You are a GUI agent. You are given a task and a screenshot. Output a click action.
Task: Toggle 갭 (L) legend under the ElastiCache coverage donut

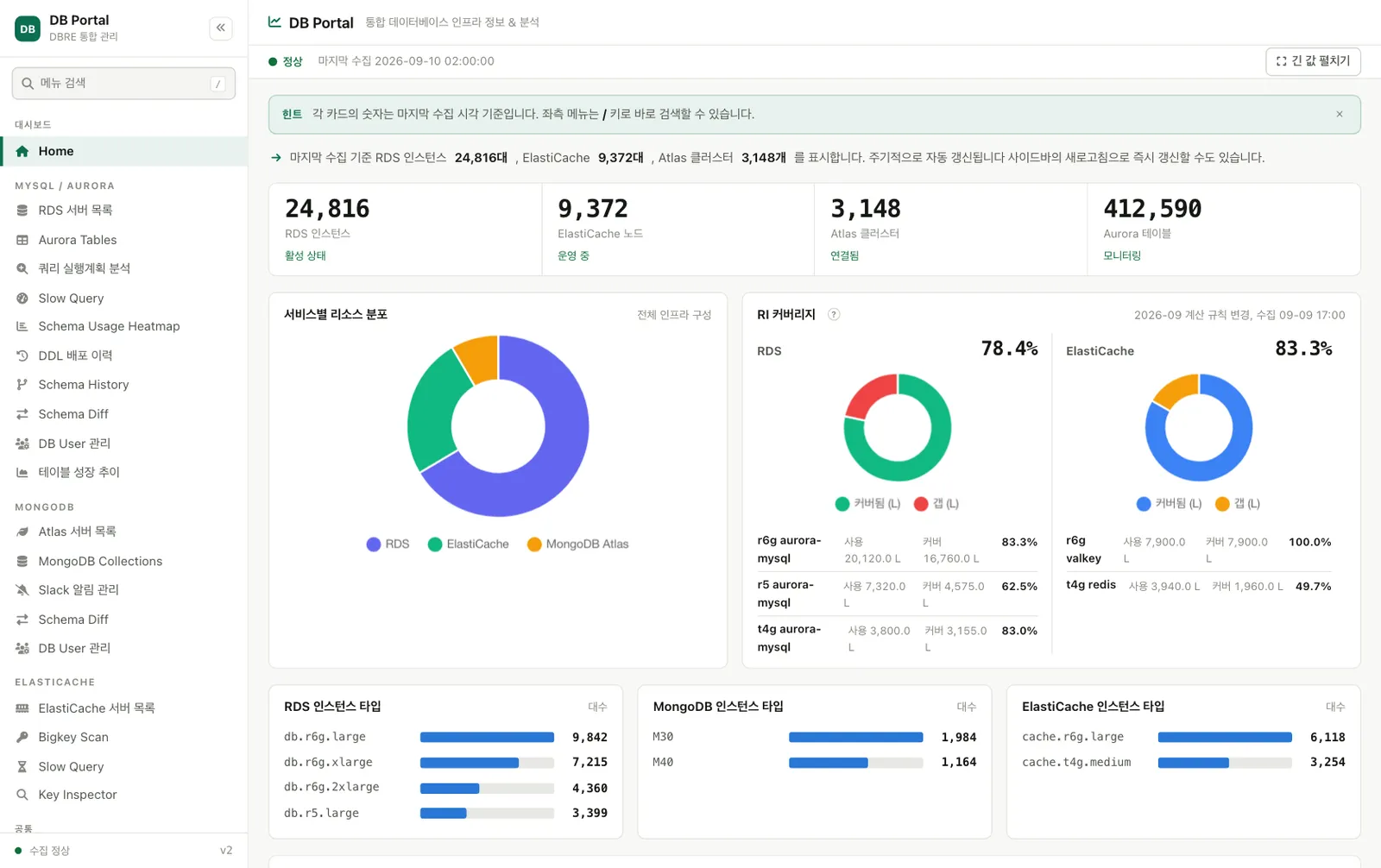point(1238,503)
